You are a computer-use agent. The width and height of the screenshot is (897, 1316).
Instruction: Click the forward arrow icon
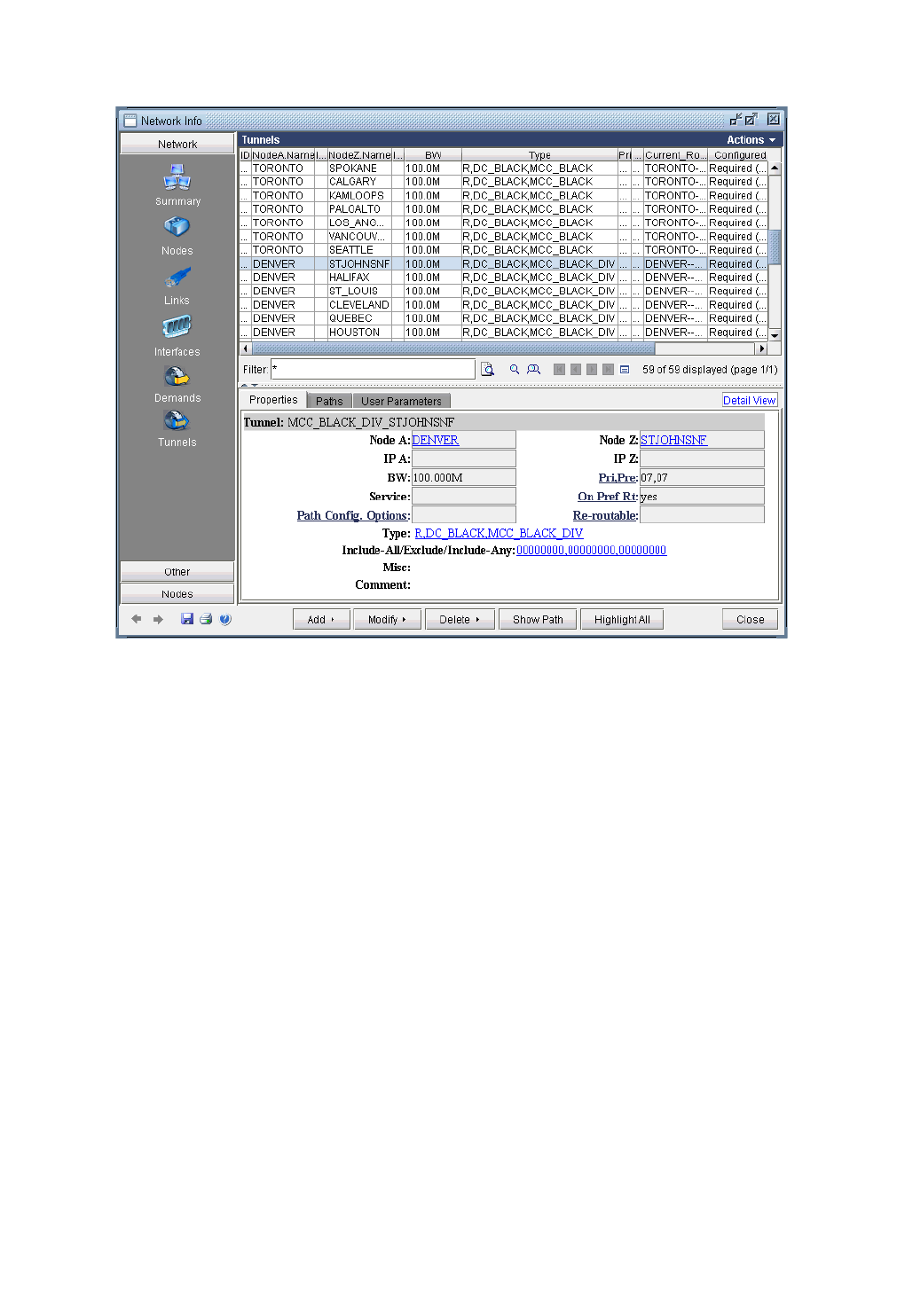coord(158,619)
